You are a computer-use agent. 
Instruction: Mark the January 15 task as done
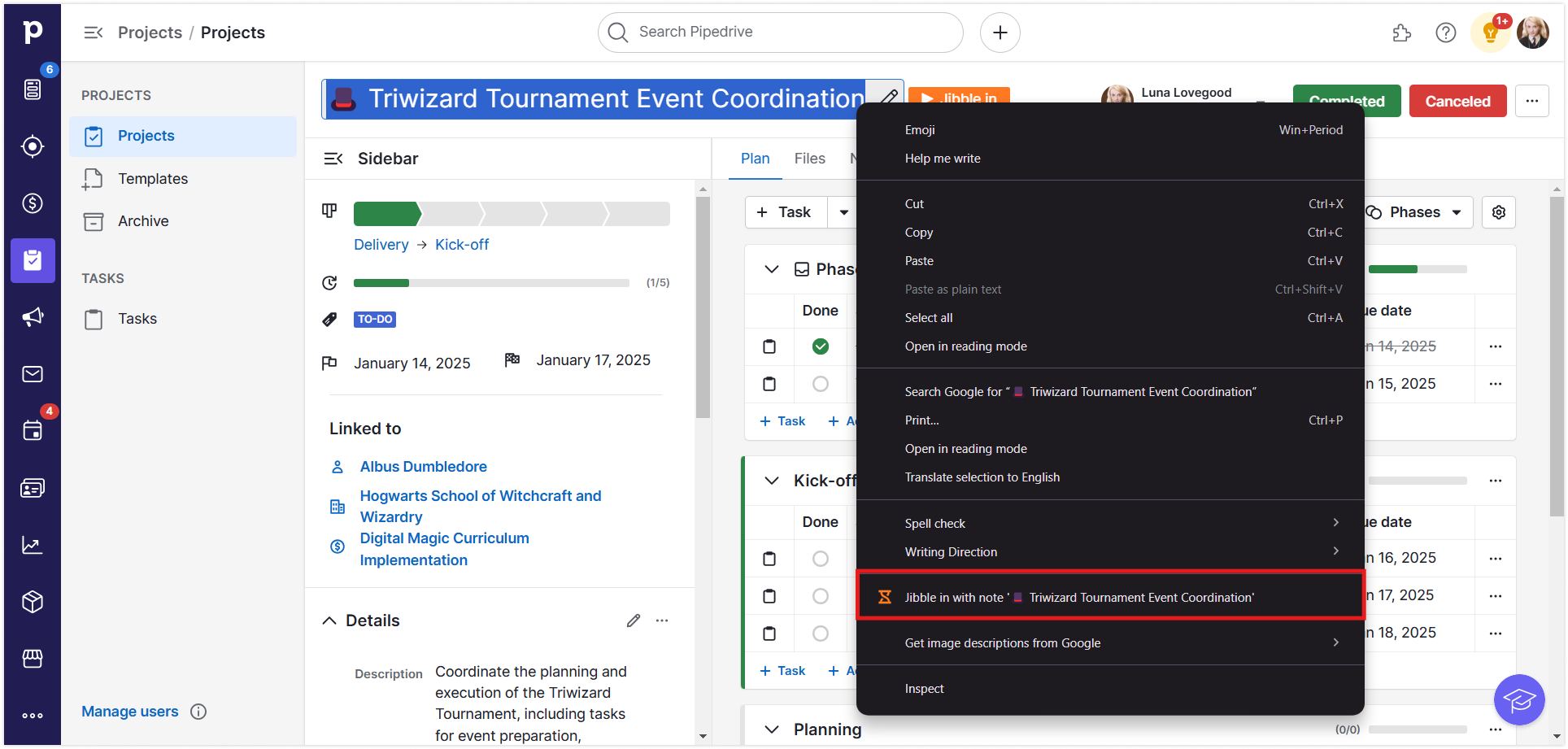(821, 384)
